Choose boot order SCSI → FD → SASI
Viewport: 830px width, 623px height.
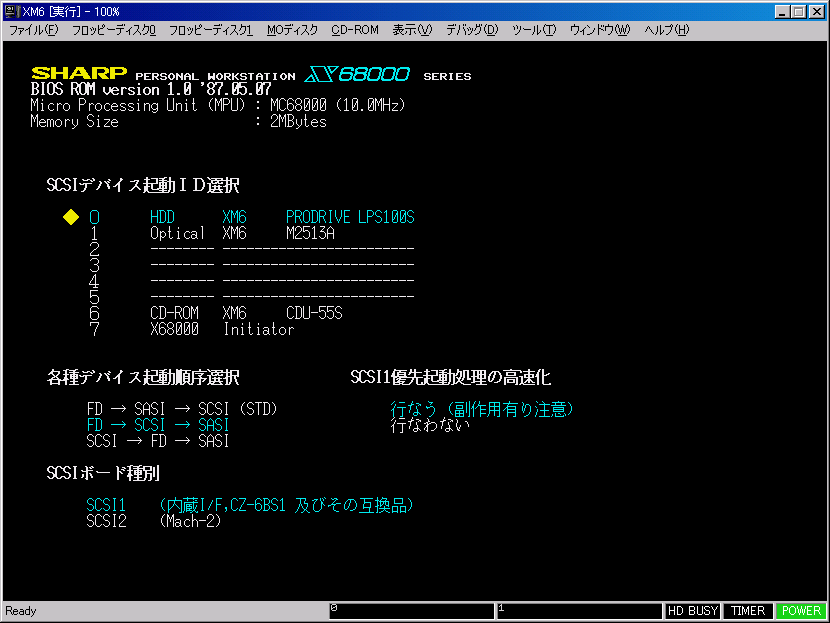(x=158, y=441)
